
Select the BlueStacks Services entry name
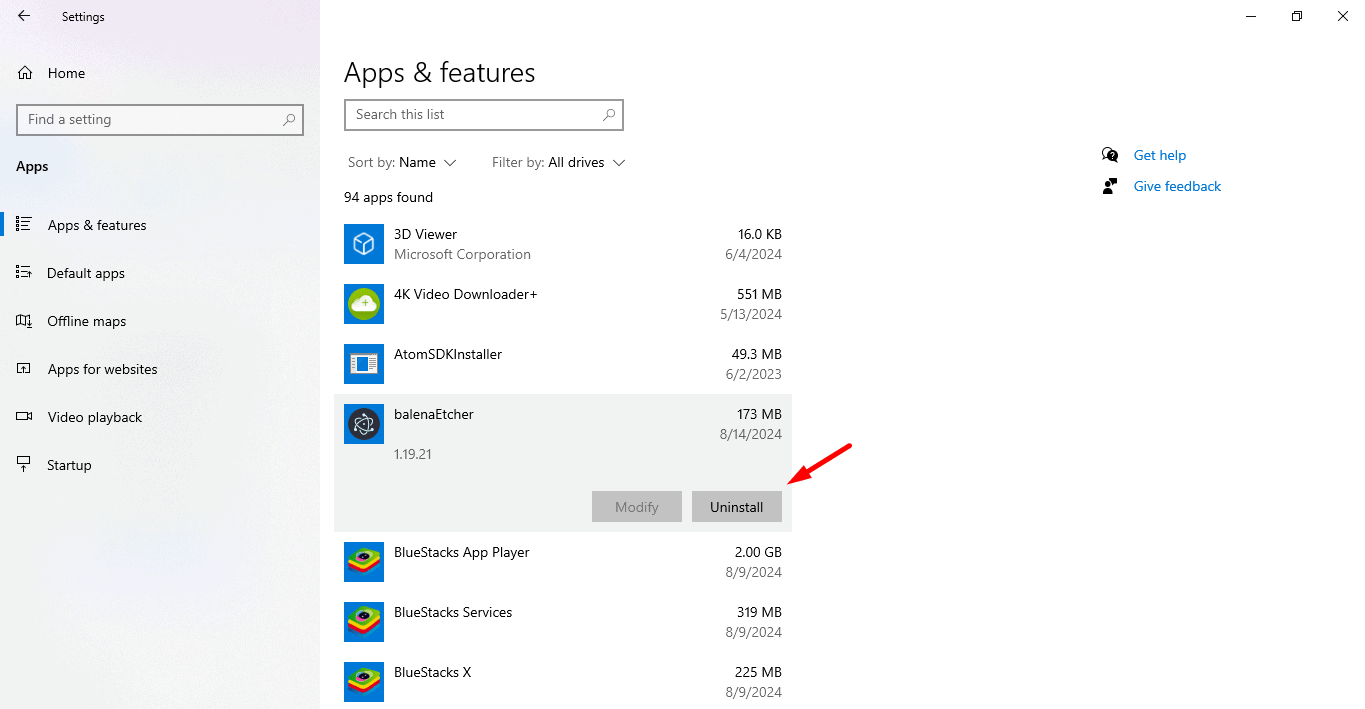453,612
